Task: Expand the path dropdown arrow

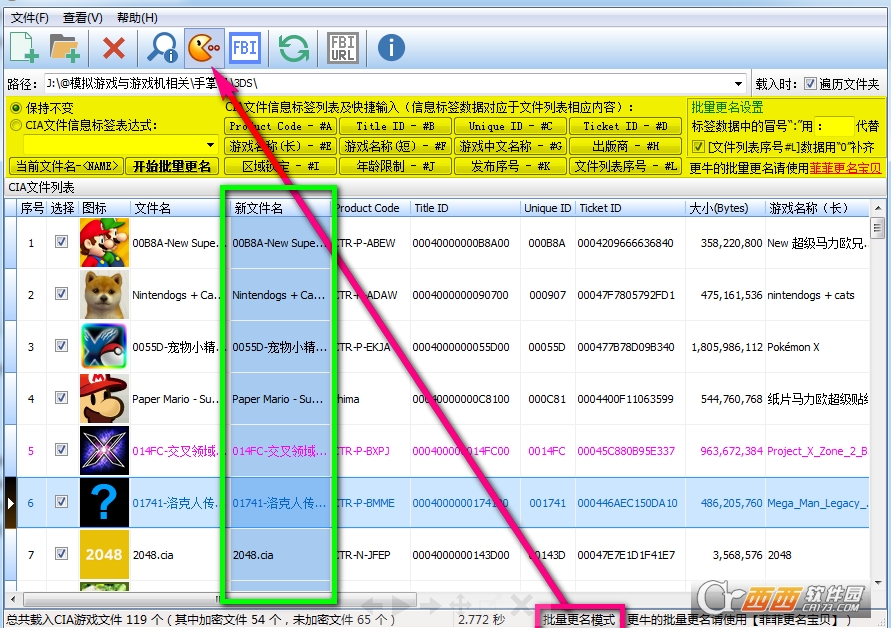Action: [738, 84]
